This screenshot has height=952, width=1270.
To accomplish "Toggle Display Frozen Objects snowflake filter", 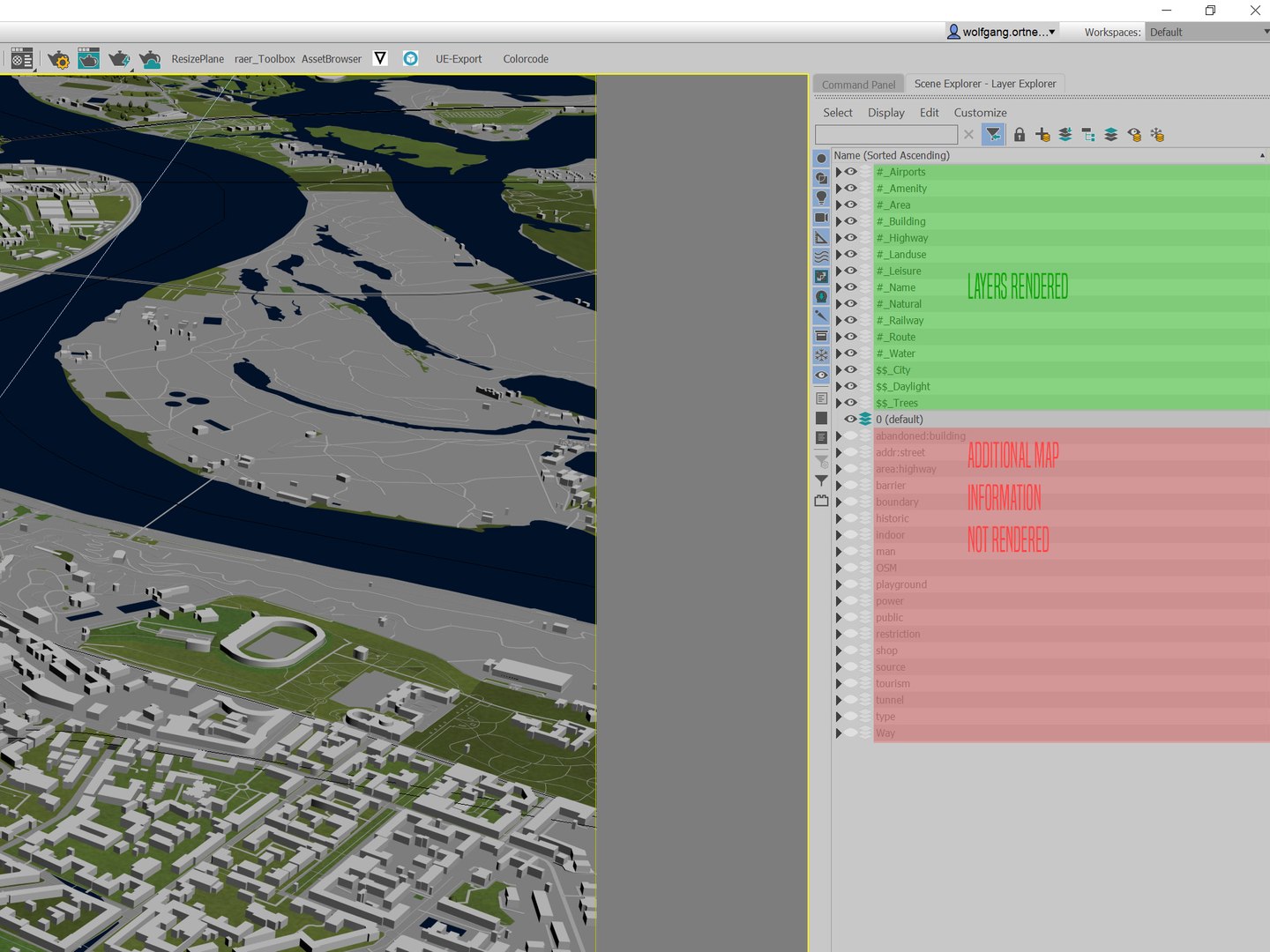I will click(x=821, y=355).
